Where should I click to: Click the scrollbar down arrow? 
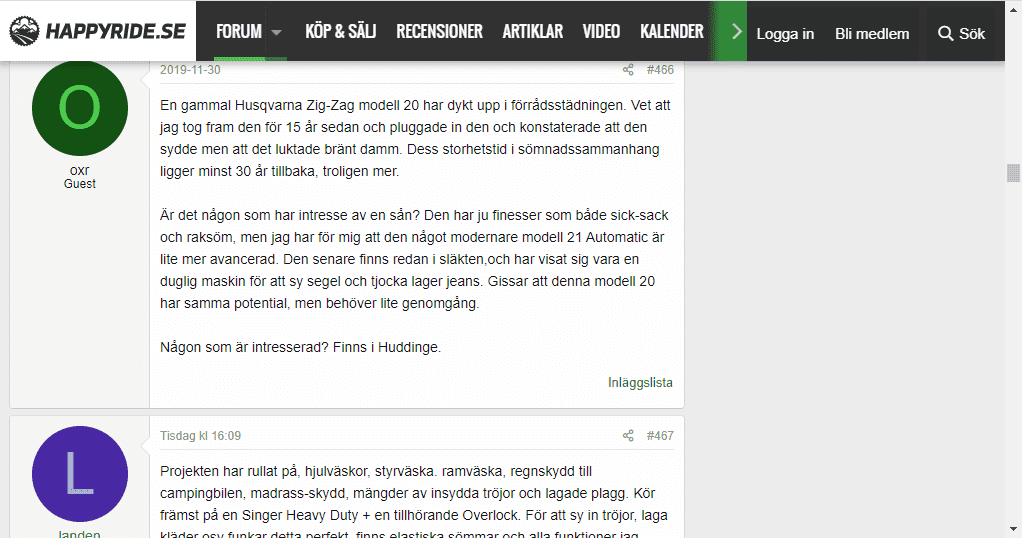(x=1013, y=529)
